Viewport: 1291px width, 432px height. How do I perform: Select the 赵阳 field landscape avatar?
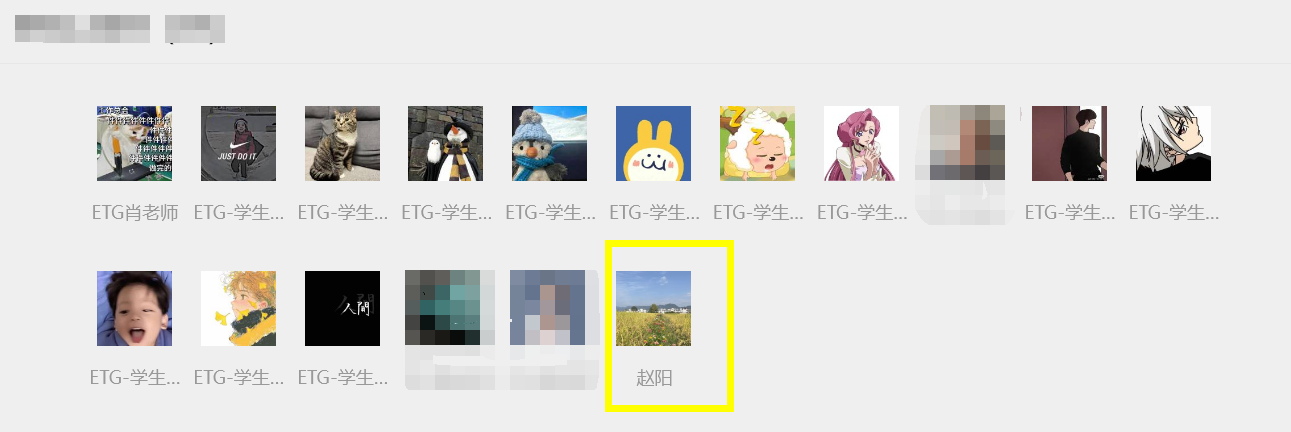(653, 308)
